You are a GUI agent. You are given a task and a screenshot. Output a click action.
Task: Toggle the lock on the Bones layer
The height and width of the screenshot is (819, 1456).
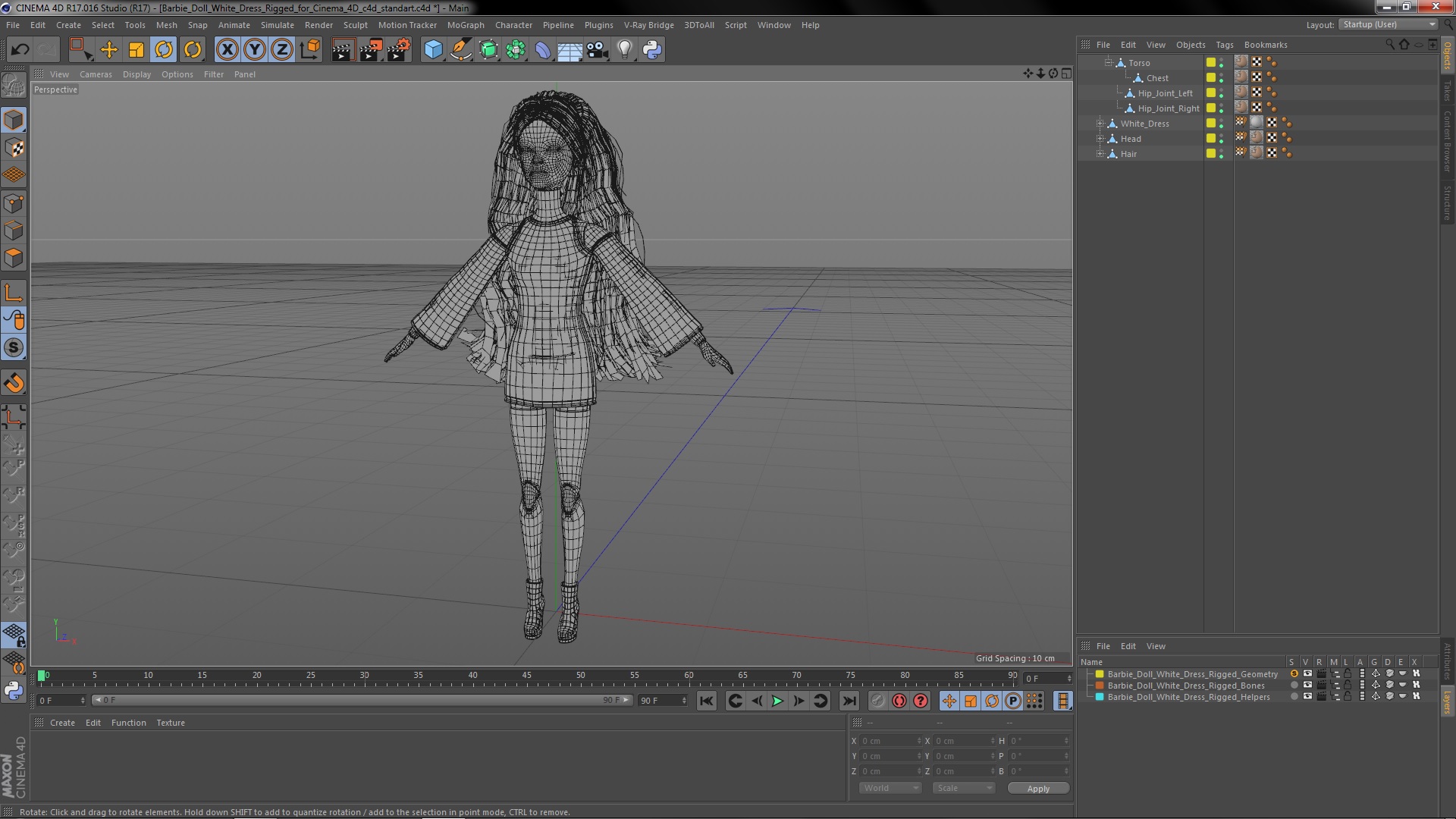pos(1348,685)
